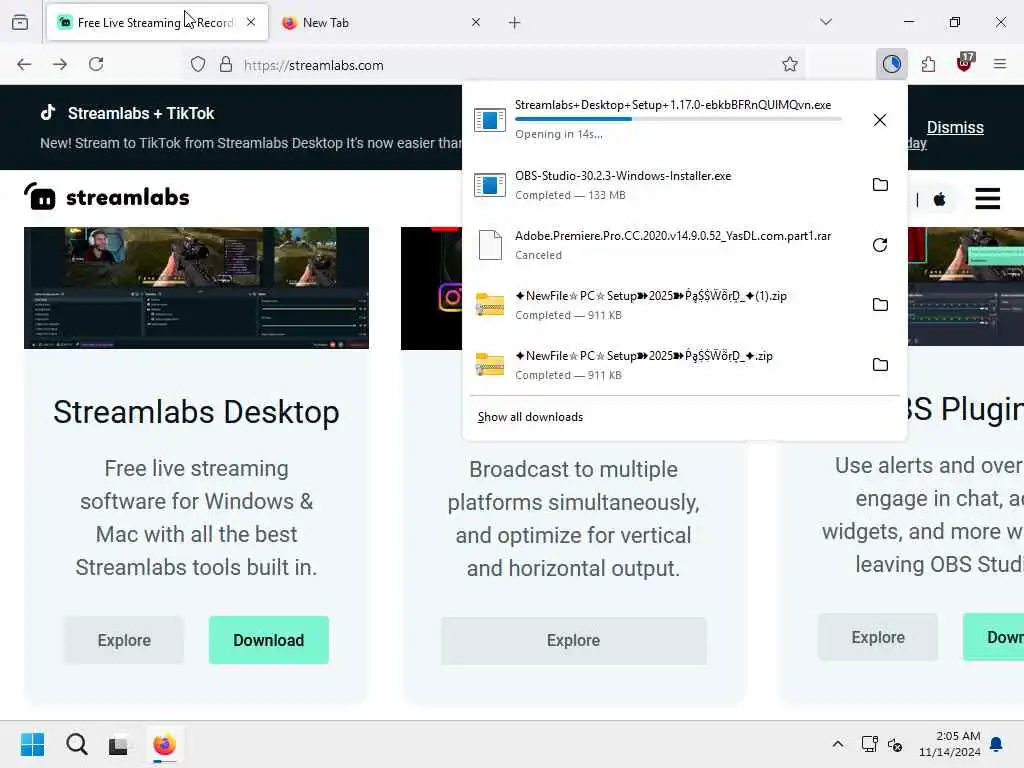Click the site security padlock icon
Screen dimensions: 1024x768
pos(226,64)
